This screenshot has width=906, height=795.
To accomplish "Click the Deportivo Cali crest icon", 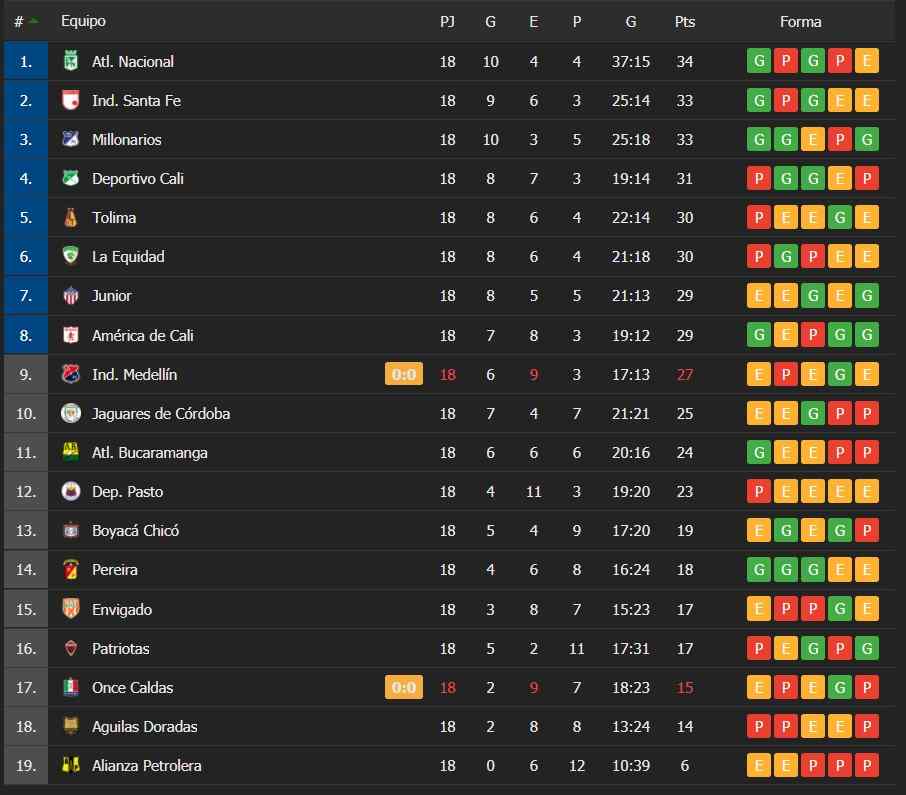I will click(70, 178).
